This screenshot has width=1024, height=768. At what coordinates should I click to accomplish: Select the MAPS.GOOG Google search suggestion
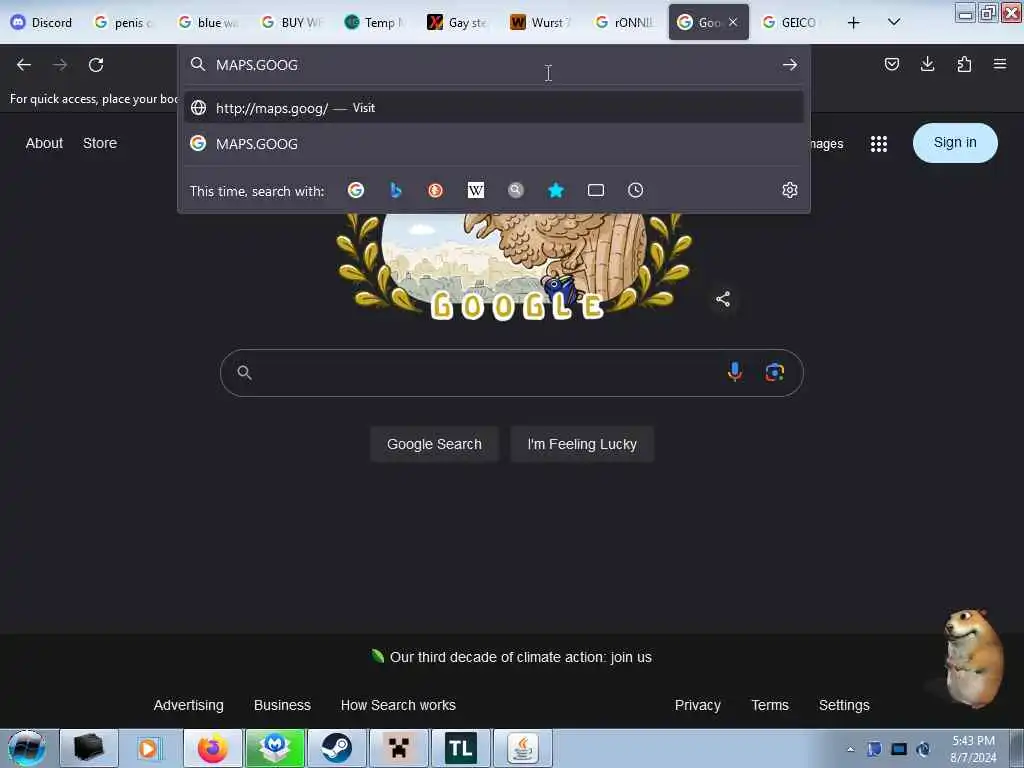coord(494,144)
